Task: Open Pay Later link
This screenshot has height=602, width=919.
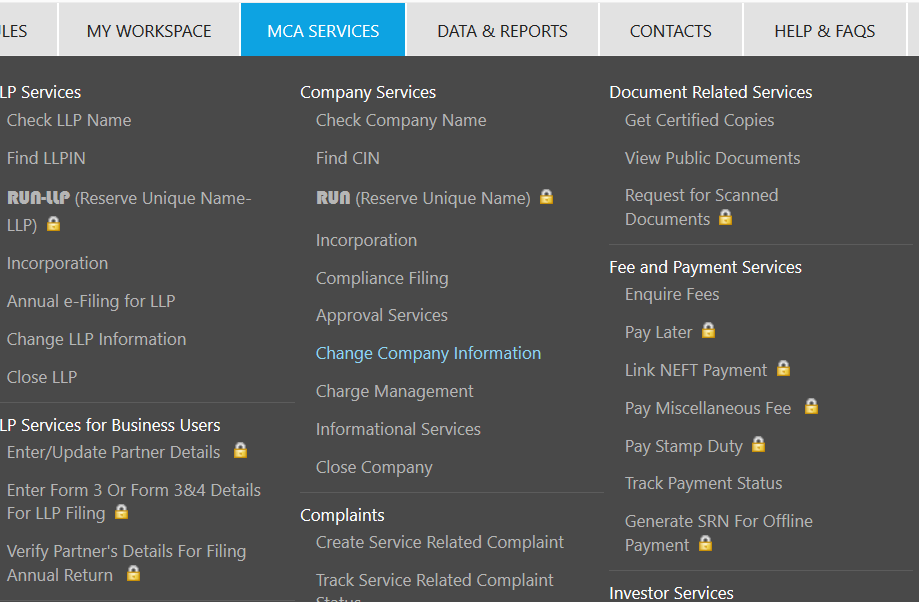Action: pos(658,332)
